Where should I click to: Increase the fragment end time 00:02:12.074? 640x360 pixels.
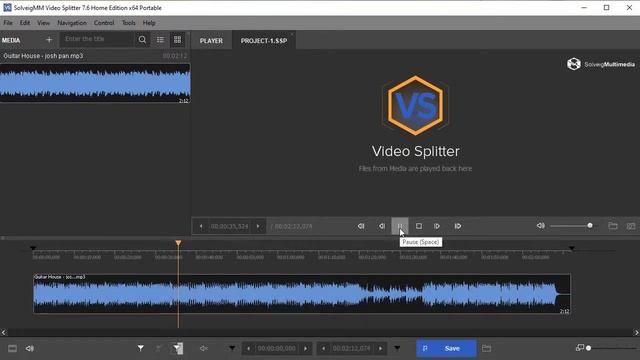(x=380, y=348)
